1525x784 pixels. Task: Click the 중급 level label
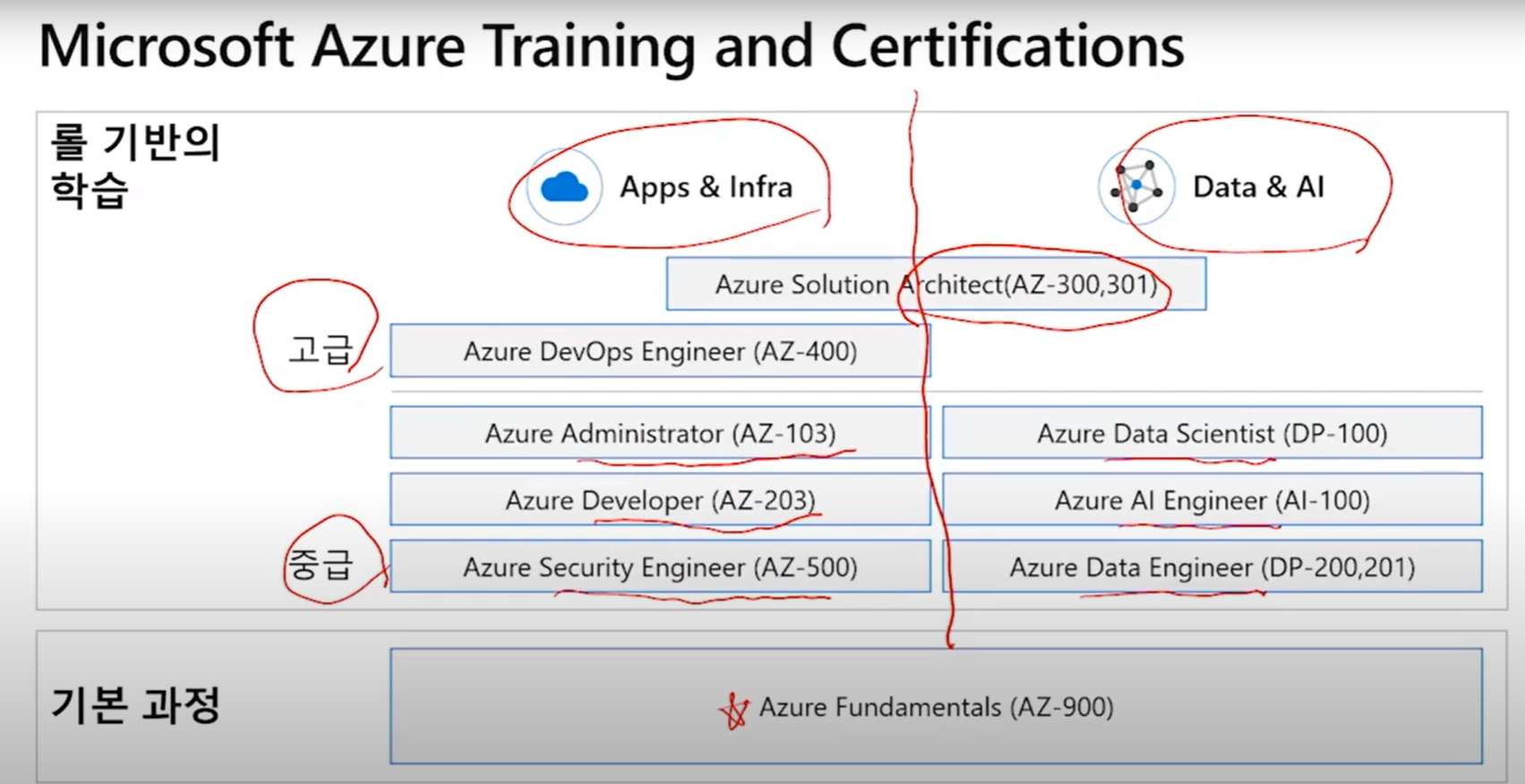pyautogui.click(x=320, y=565)
